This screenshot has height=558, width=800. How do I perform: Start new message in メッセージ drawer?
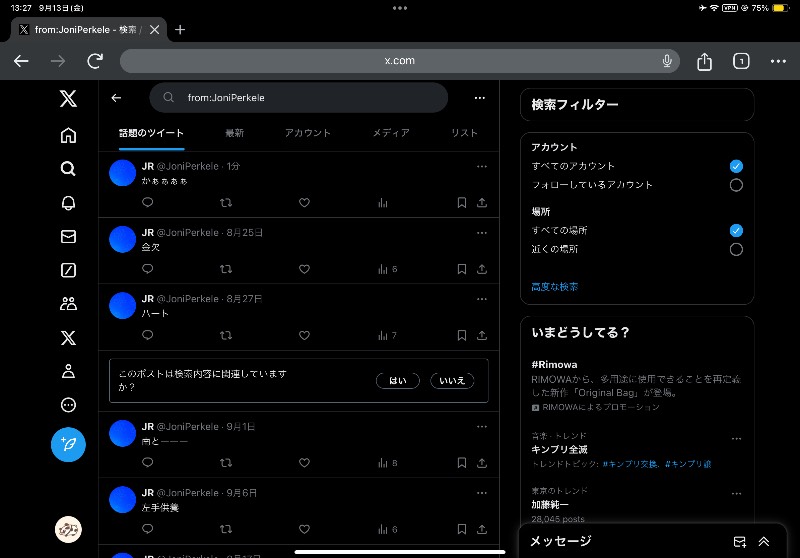(x=739, y=542)
